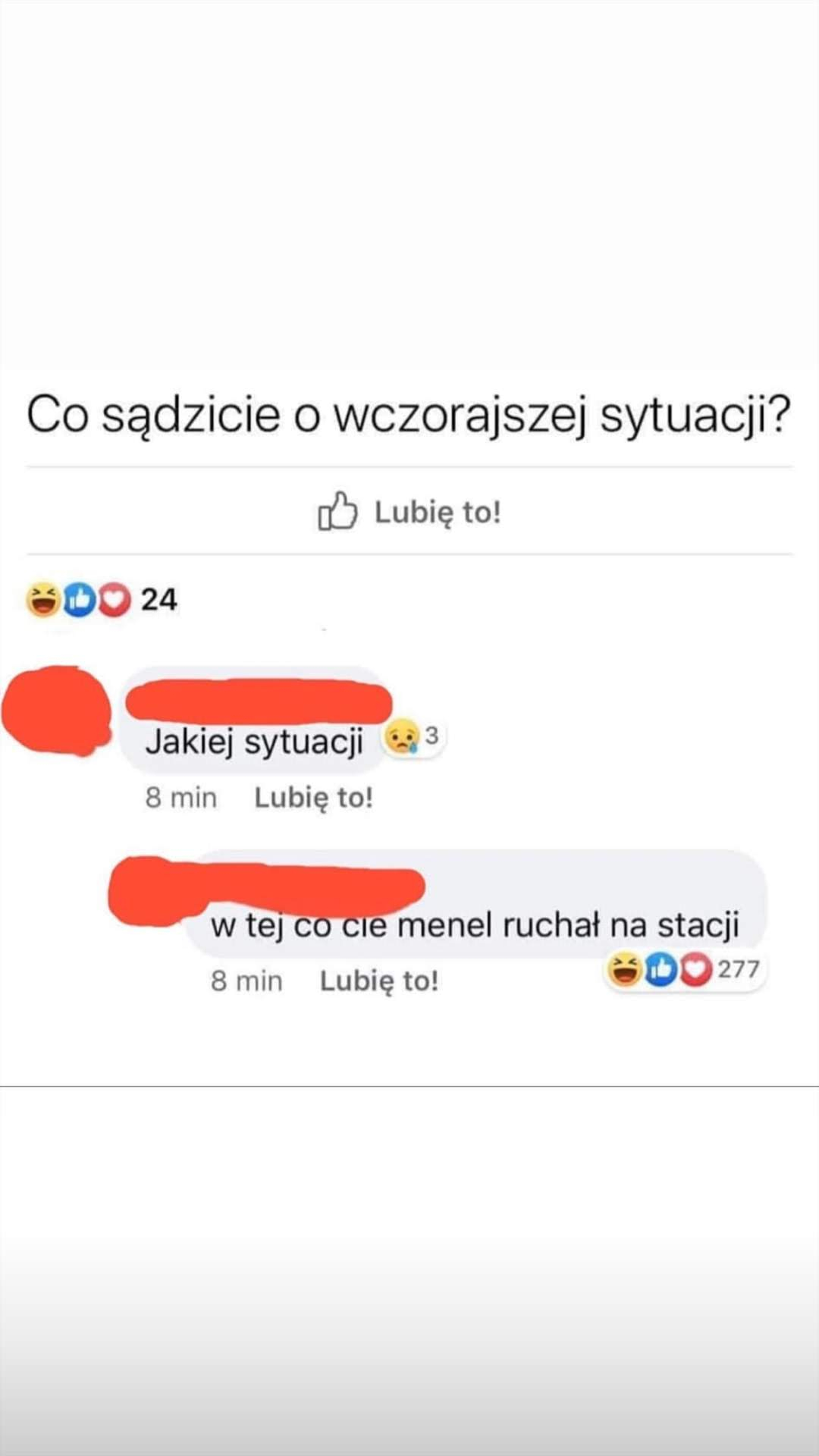Viewport: 819px width, 1456px height.
Task: Click the thumbs-up outline icon under the post
Action: [337, 511]
